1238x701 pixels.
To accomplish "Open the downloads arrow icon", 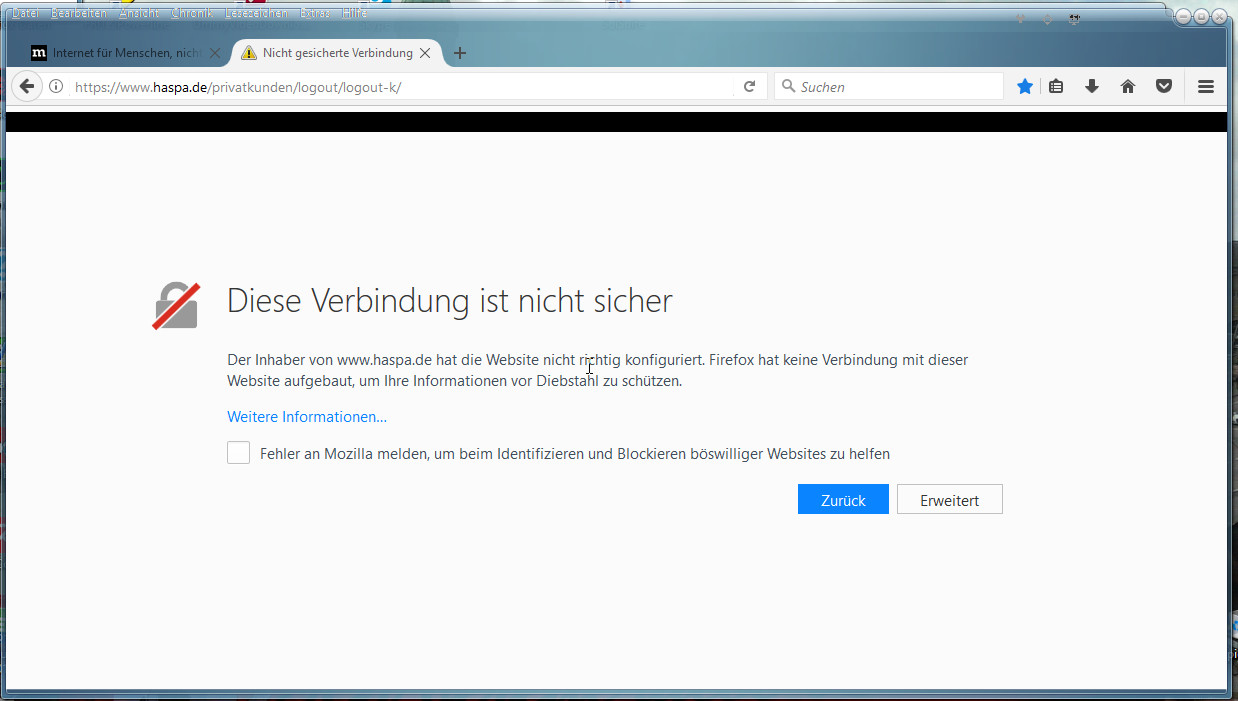I will 1092,87.
